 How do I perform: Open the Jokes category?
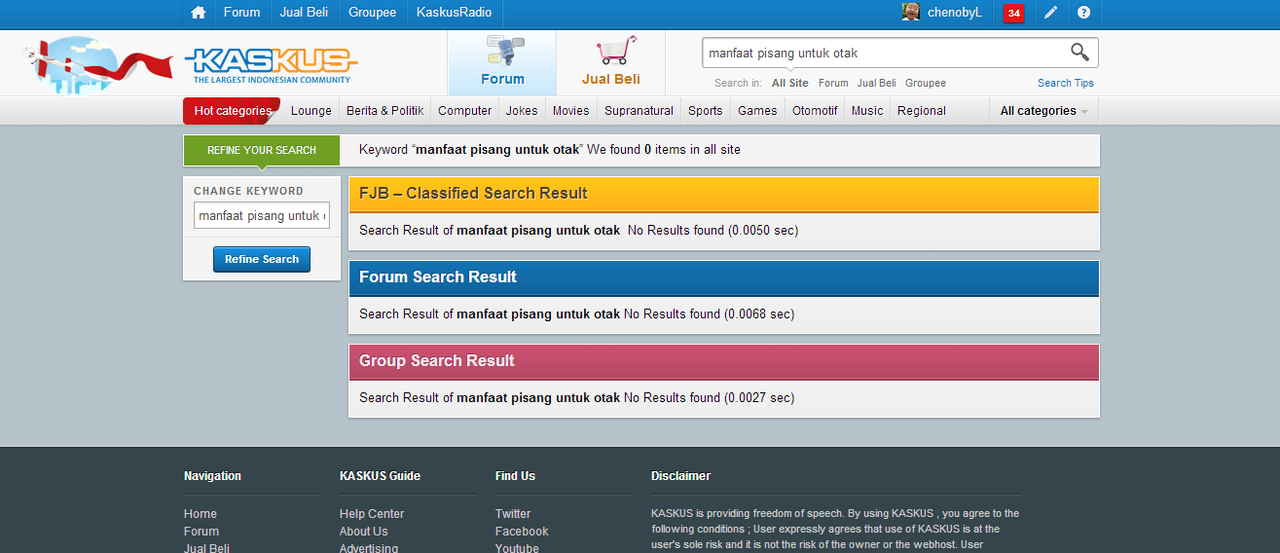[522, 111]
